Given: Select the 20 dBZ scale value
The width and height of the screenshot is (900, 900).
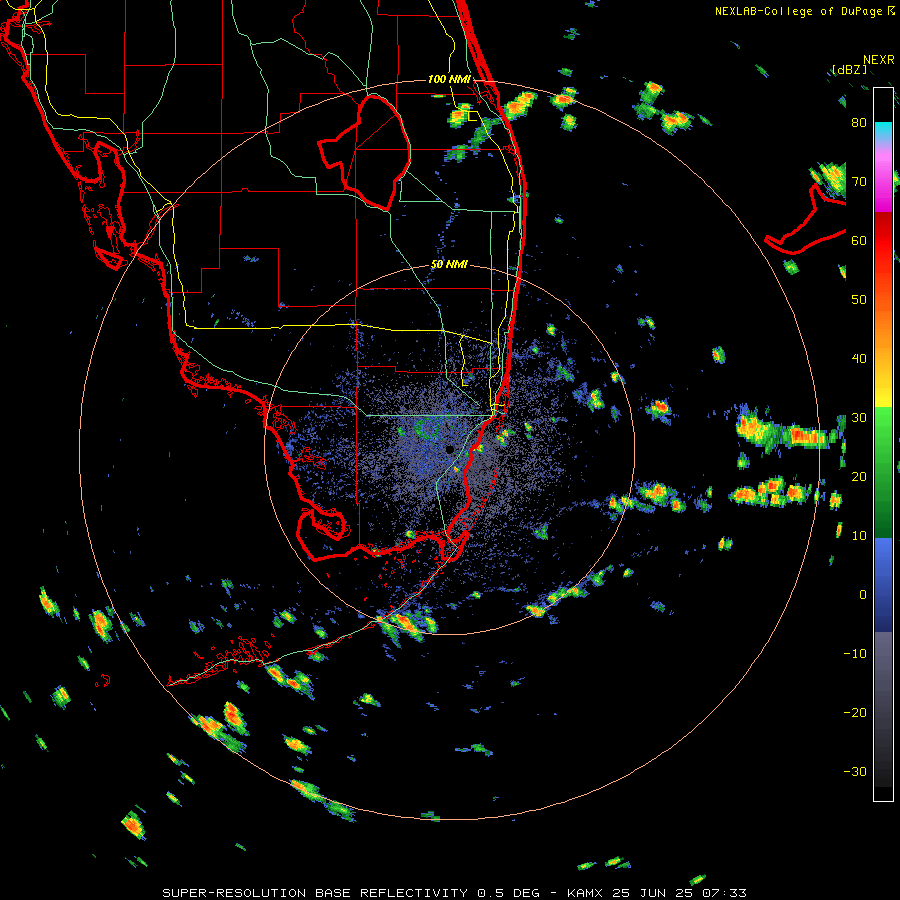Looking at the screenshot, I should click(859, 476).
